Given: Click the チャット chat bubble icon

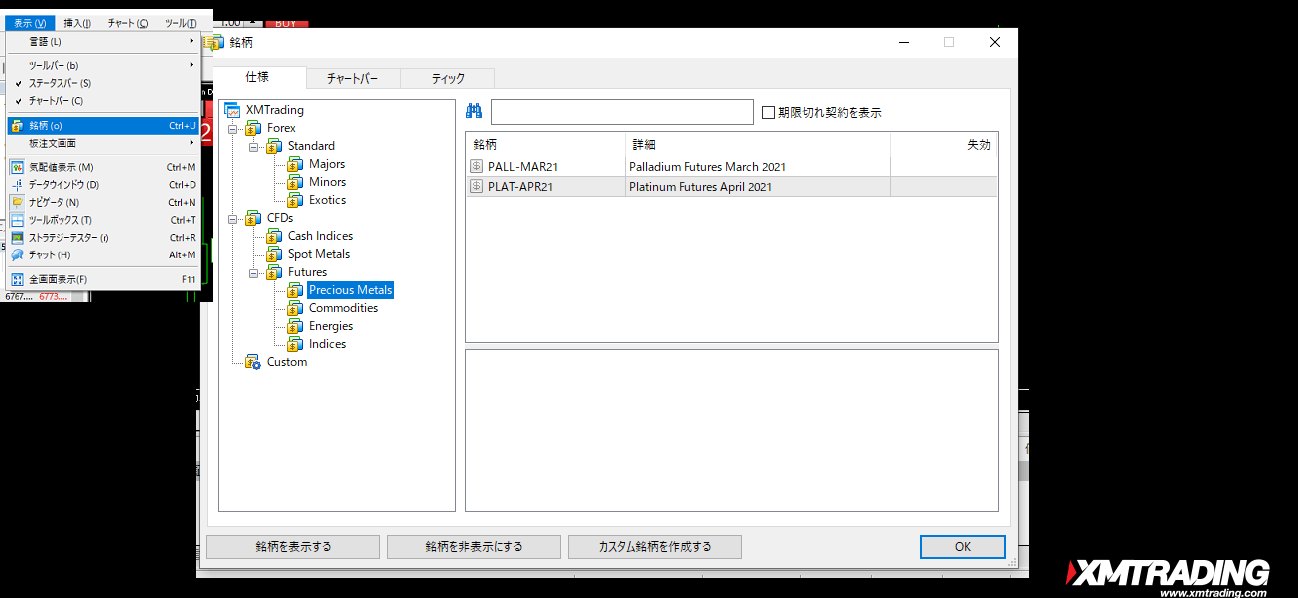Looking at the screenshot, I should point(17,255).
